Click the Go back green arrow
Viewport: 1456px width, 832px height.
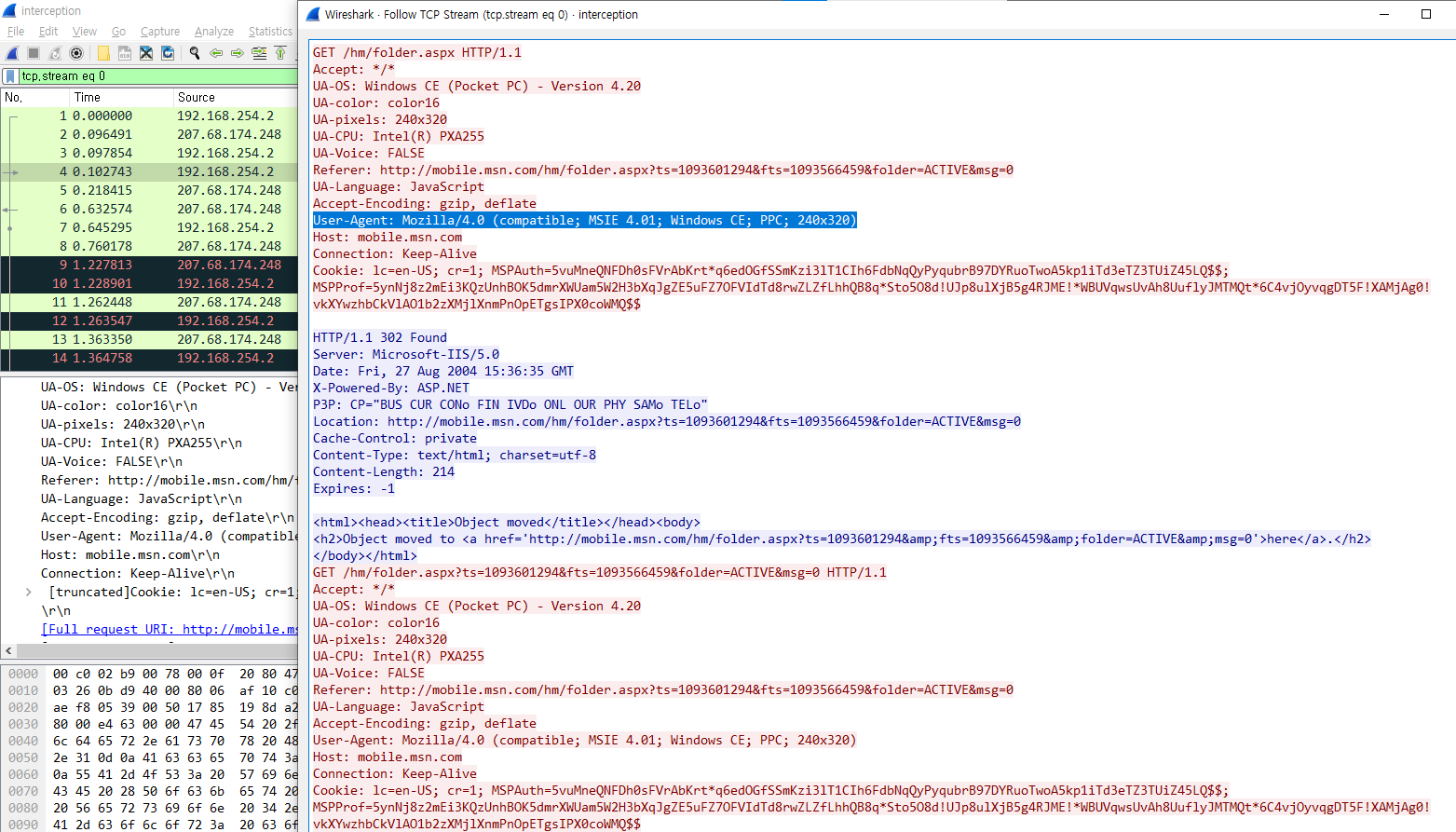click(216, 53)
